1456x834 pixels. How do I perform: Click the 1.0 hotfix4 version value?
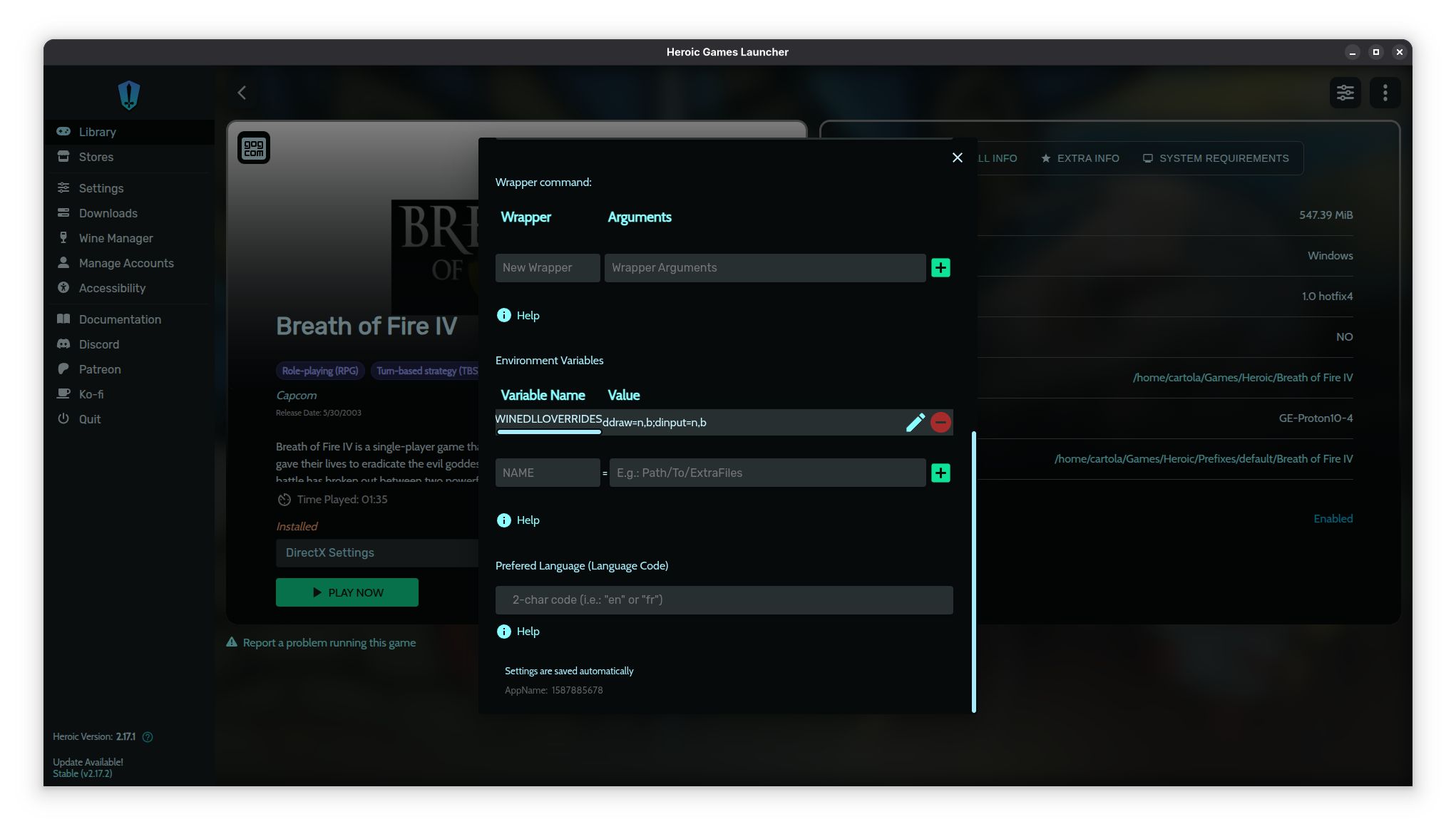click(x=1327, y=297)
